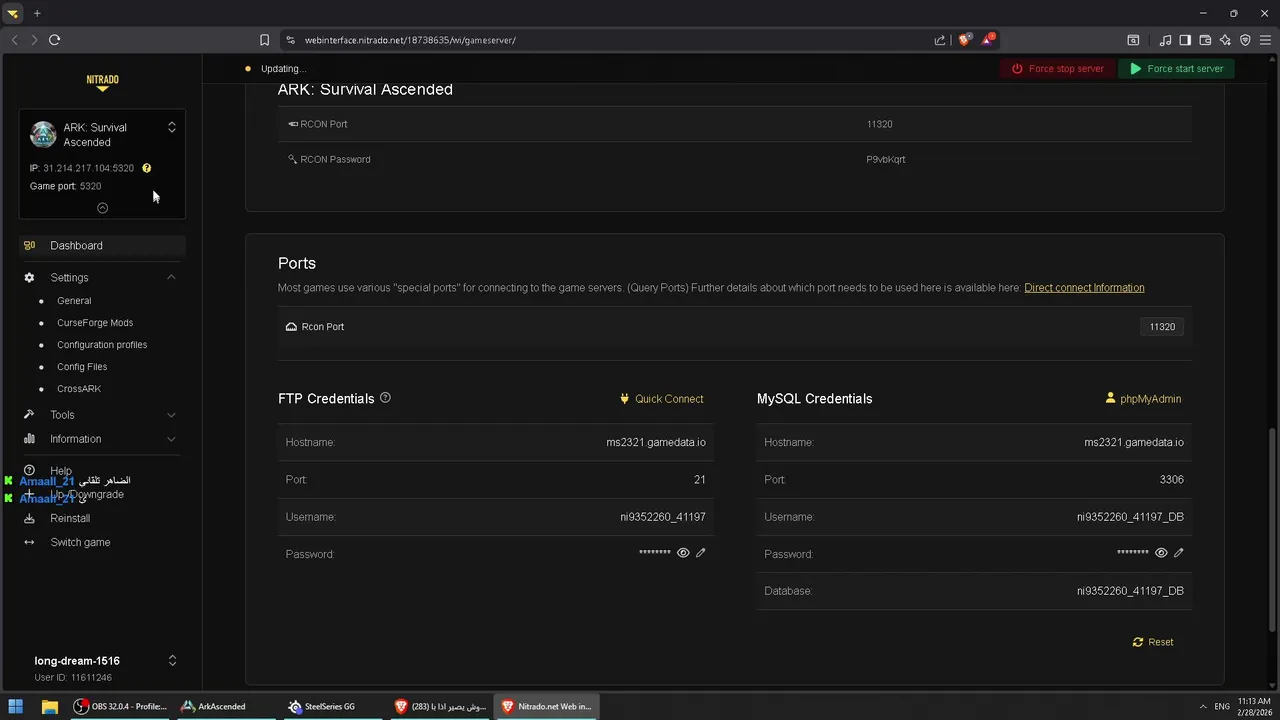Open Direct connect Information link

1084,288
